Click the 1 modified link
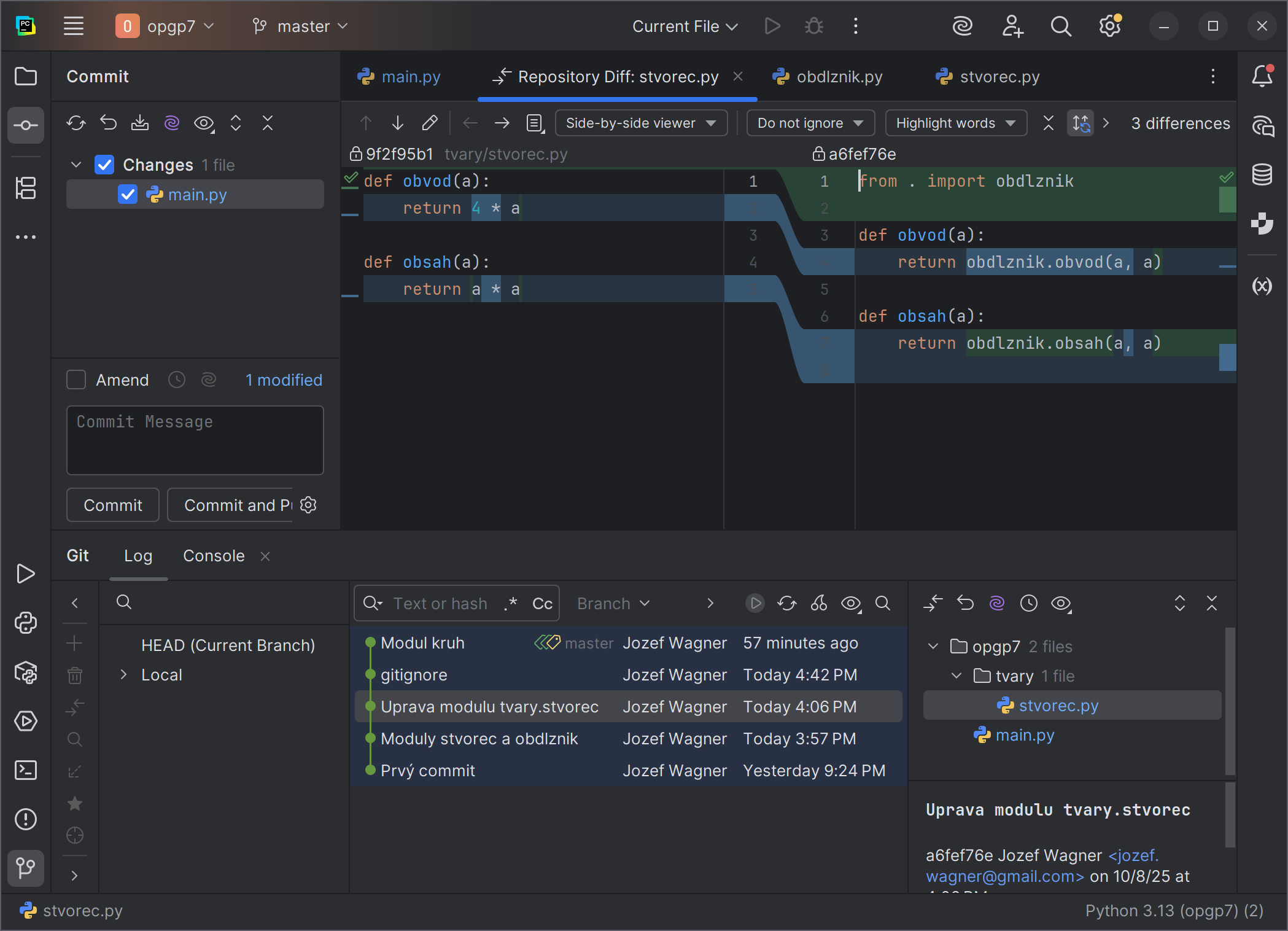Screen dimensions: 1288x931 (284, 380)
